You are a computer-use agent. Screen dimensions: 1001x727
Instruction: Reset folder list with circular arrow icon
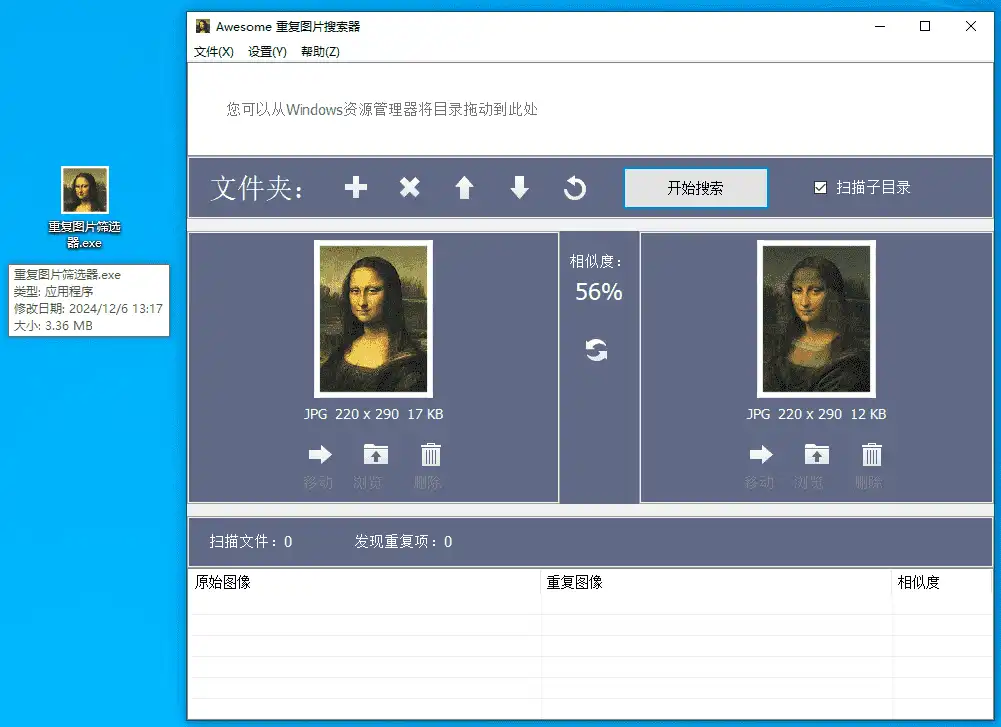(x=575, y=188)
